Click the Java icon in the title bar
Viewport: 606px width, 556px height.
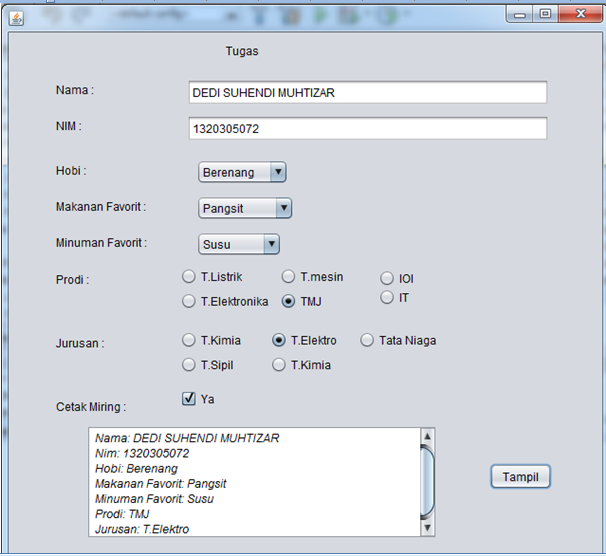click(x=16, y=18)
